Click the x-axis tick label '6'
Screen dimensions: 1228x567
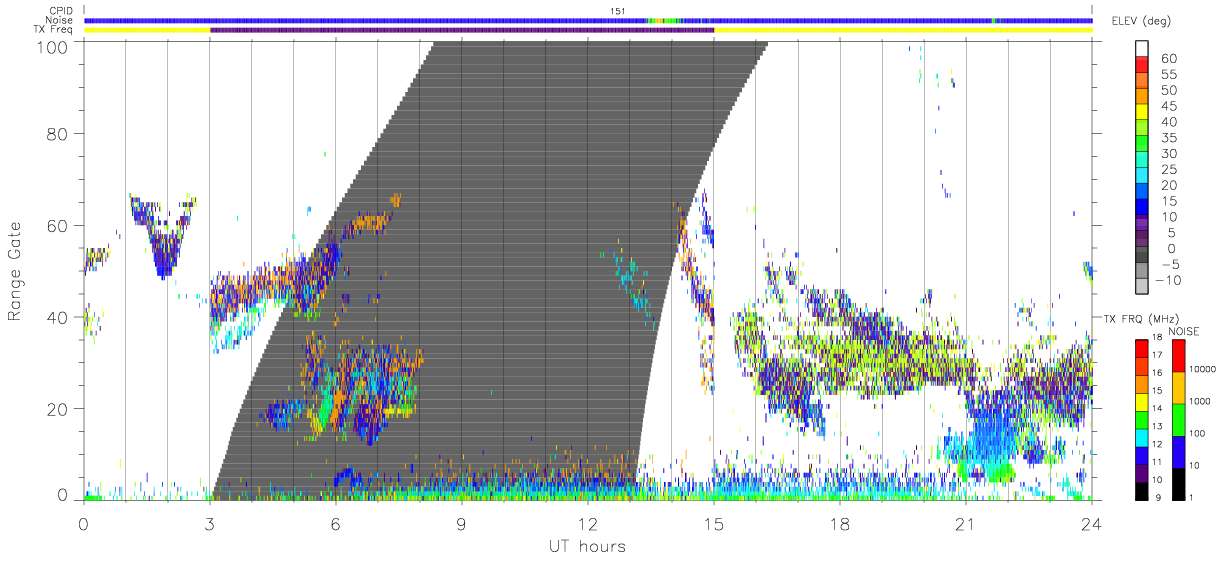pyautogui.click(x=336, y=523)
